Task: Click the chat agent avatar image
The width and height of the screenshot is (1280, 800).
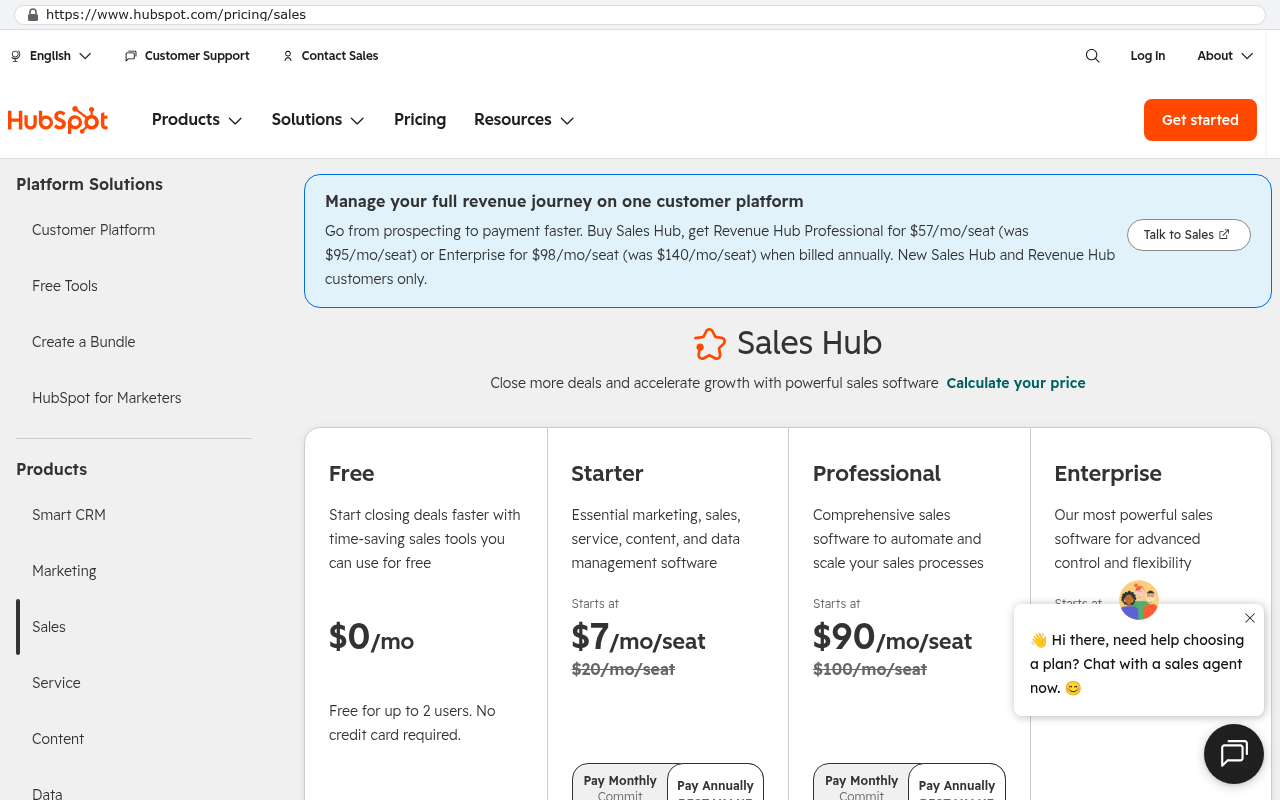Action: [1138, 600]
